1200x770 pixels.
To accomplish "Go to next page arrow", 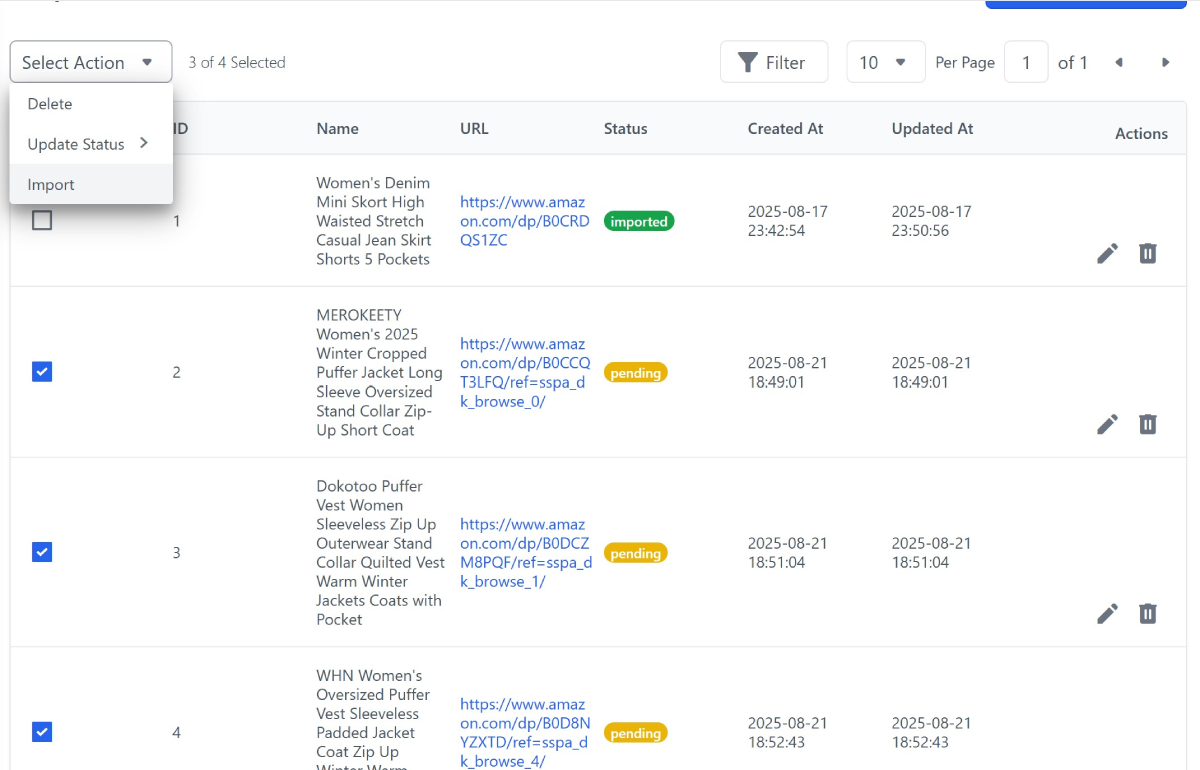I will coord(1165,62).
